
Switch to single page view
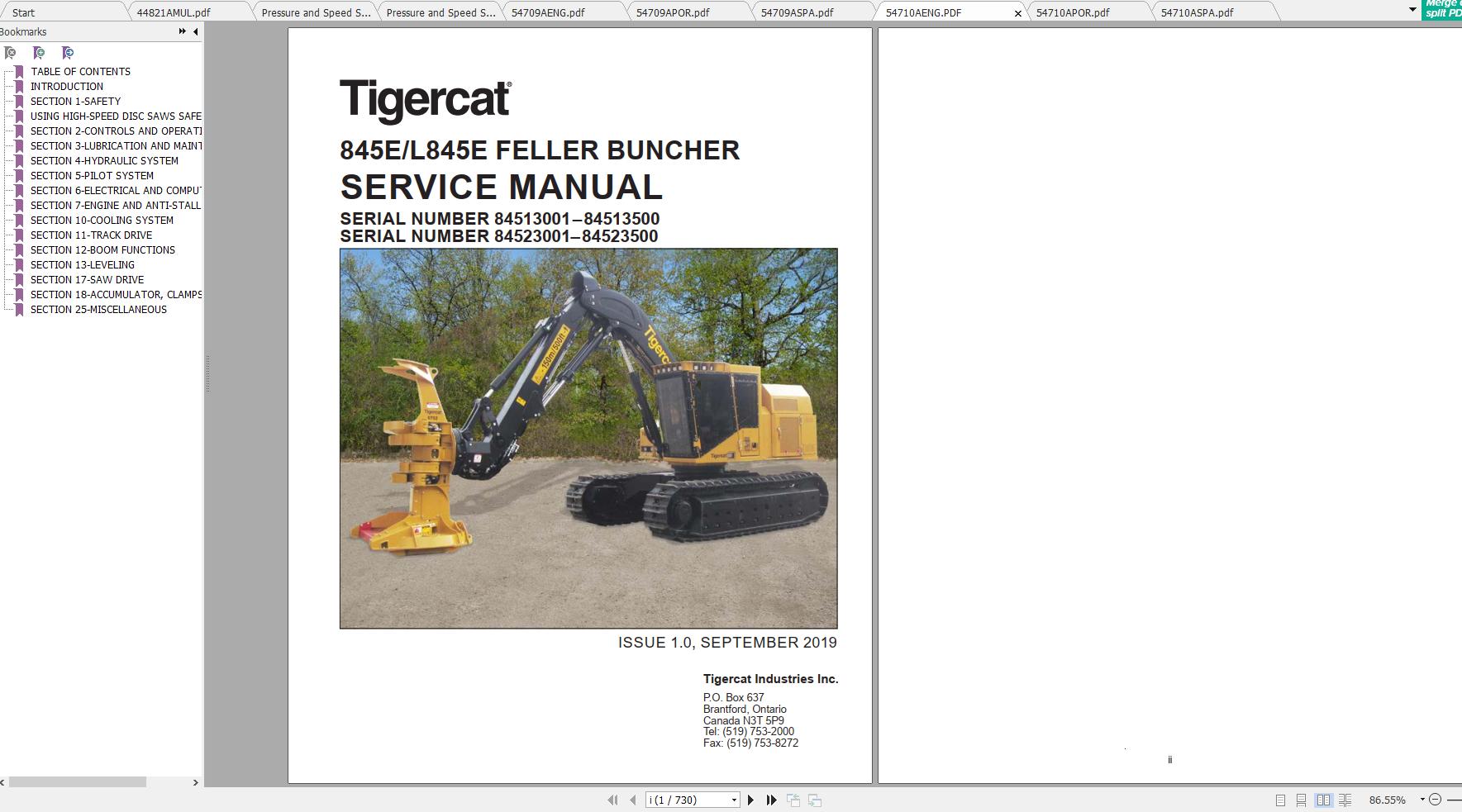1280,800
